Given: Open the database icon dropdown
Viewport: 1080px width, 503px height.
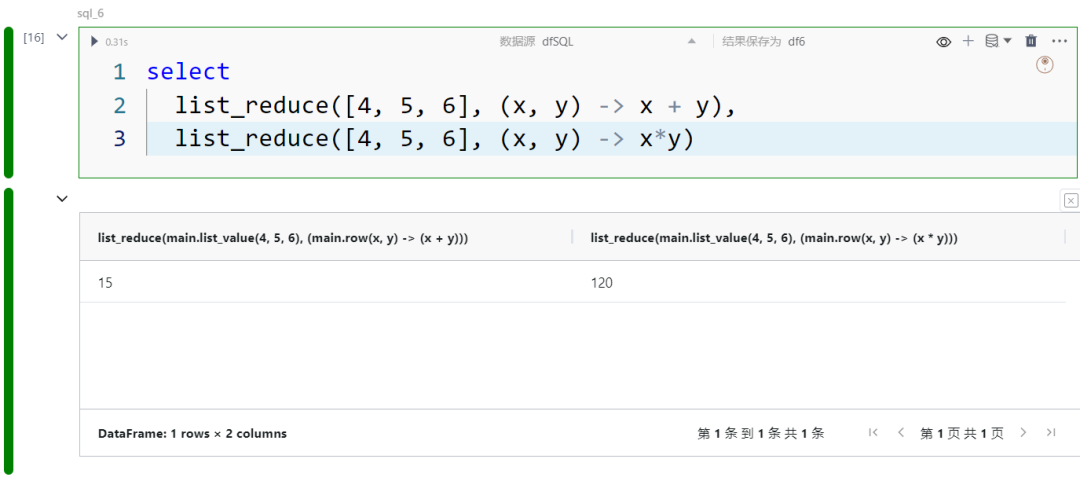Looking at the screenshot, I should pos(998,41).
